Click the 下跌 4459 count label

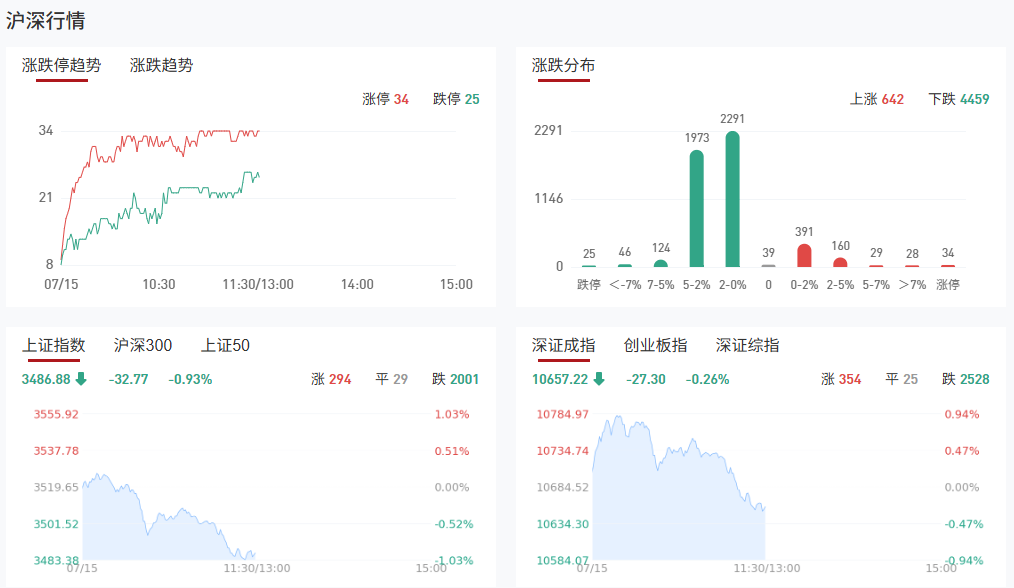tap(958, 99)
